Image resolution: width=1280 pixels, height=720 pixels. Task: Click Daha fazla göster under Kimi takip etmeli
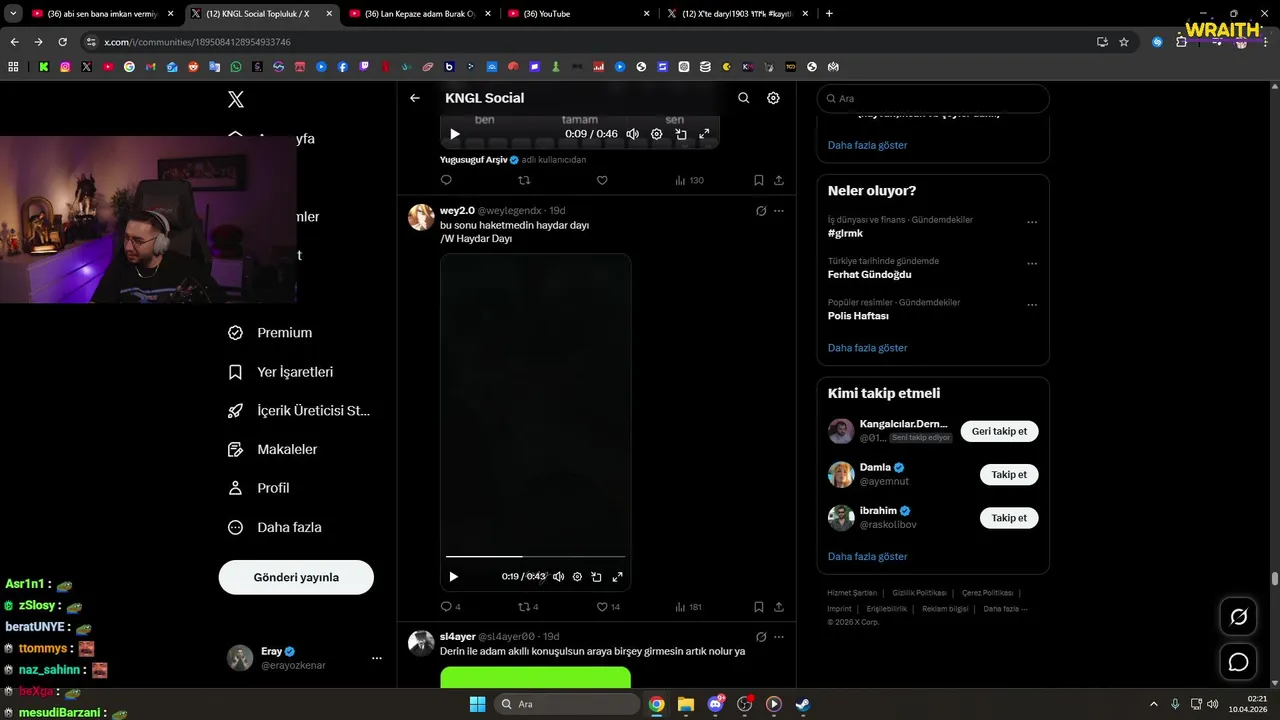[x=867, y=556]
